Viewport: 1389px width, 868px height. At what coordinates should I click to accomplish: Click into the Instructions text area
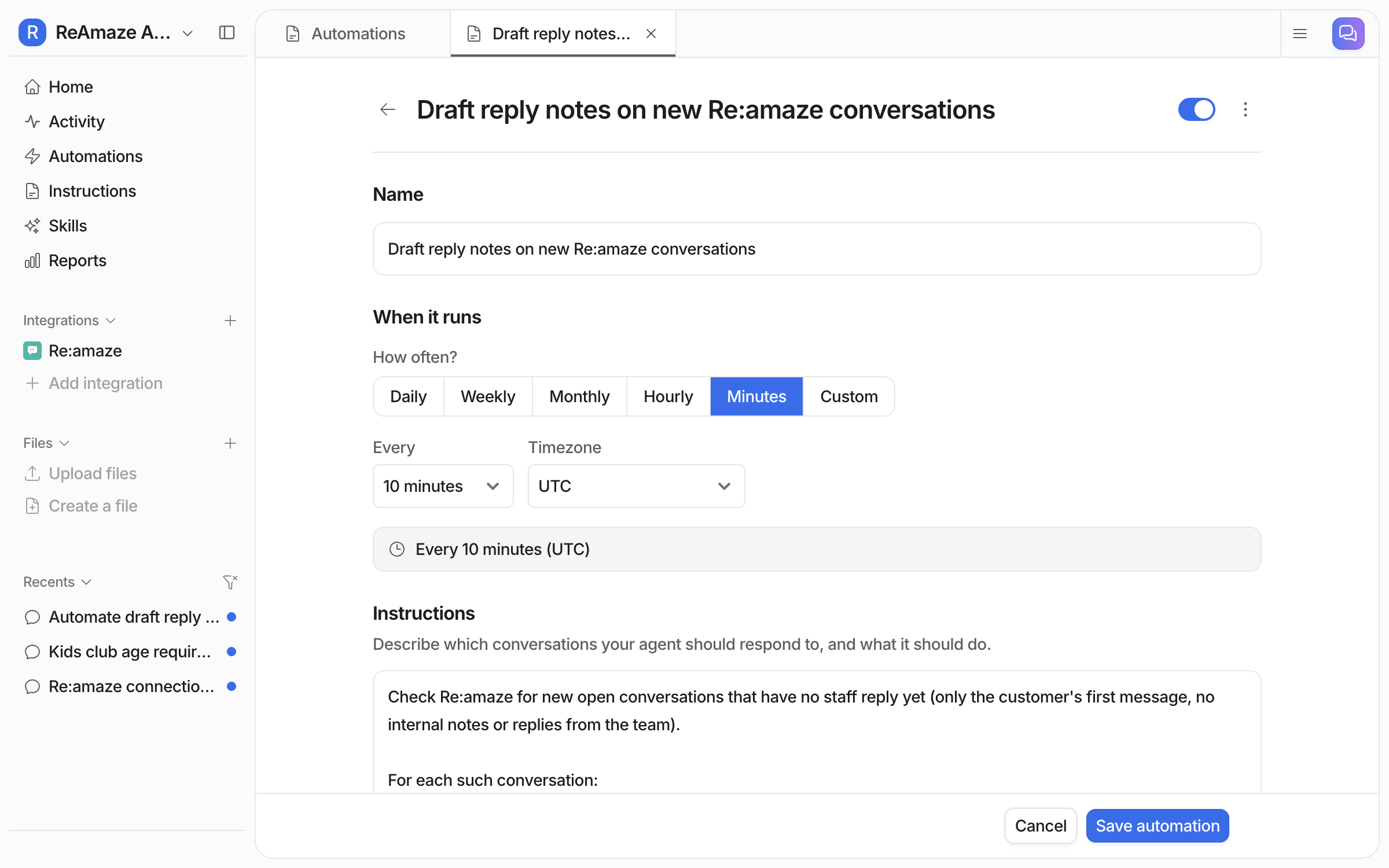[817, 732]
